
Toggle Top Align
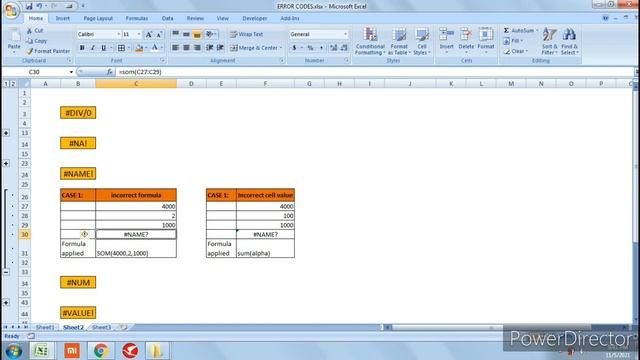click(176, 34)
